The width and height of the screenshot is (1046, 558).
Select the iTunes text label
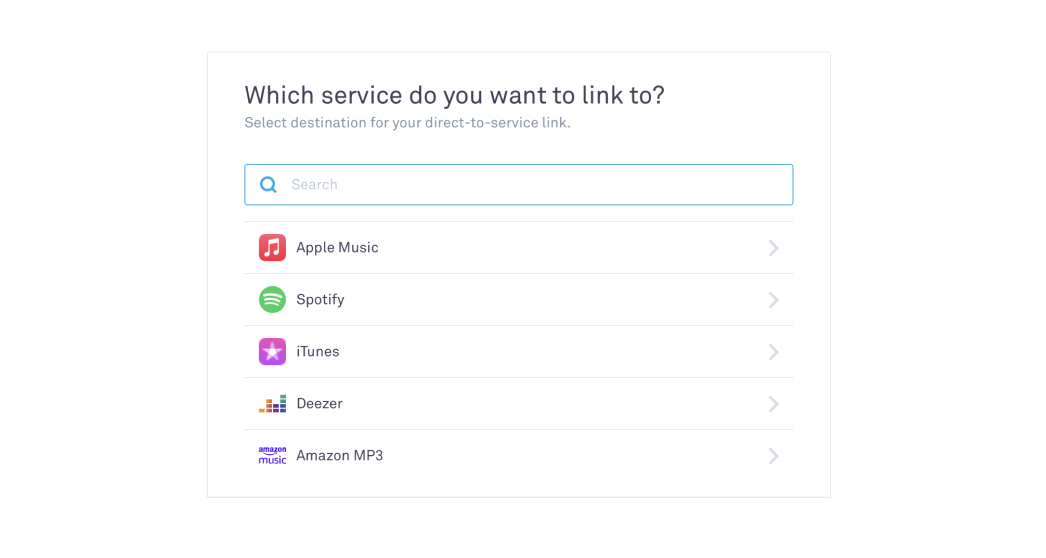[x=318, y=352]
